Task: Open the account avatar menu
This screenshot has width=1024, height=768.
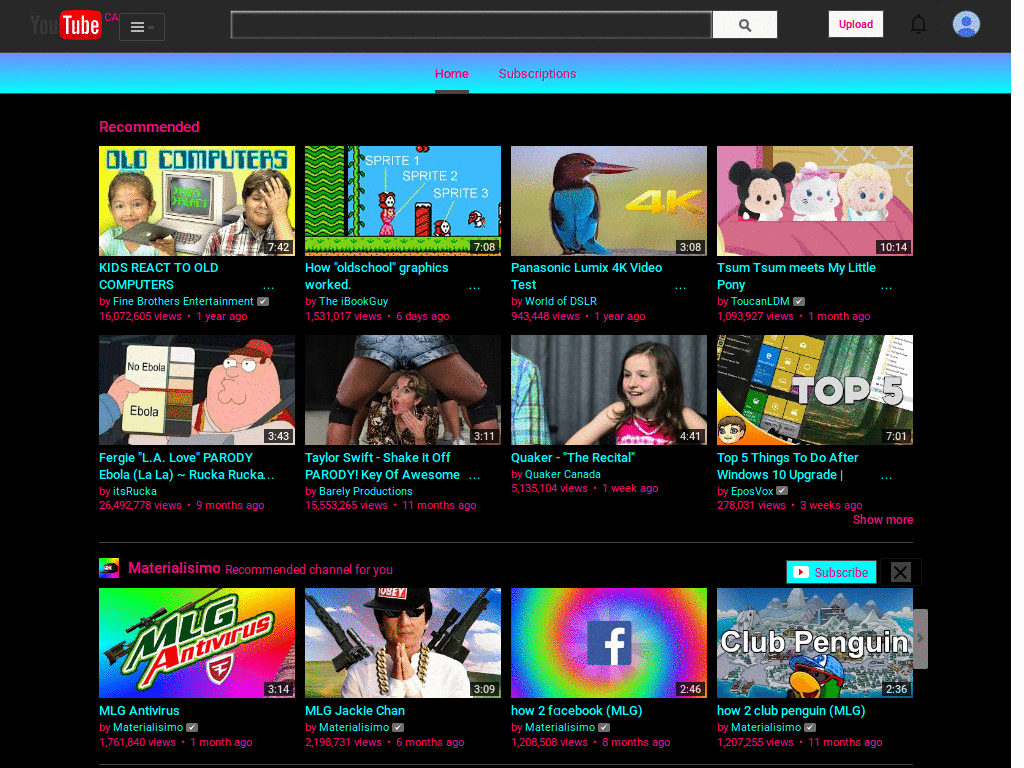Action: tap(966, 25)
